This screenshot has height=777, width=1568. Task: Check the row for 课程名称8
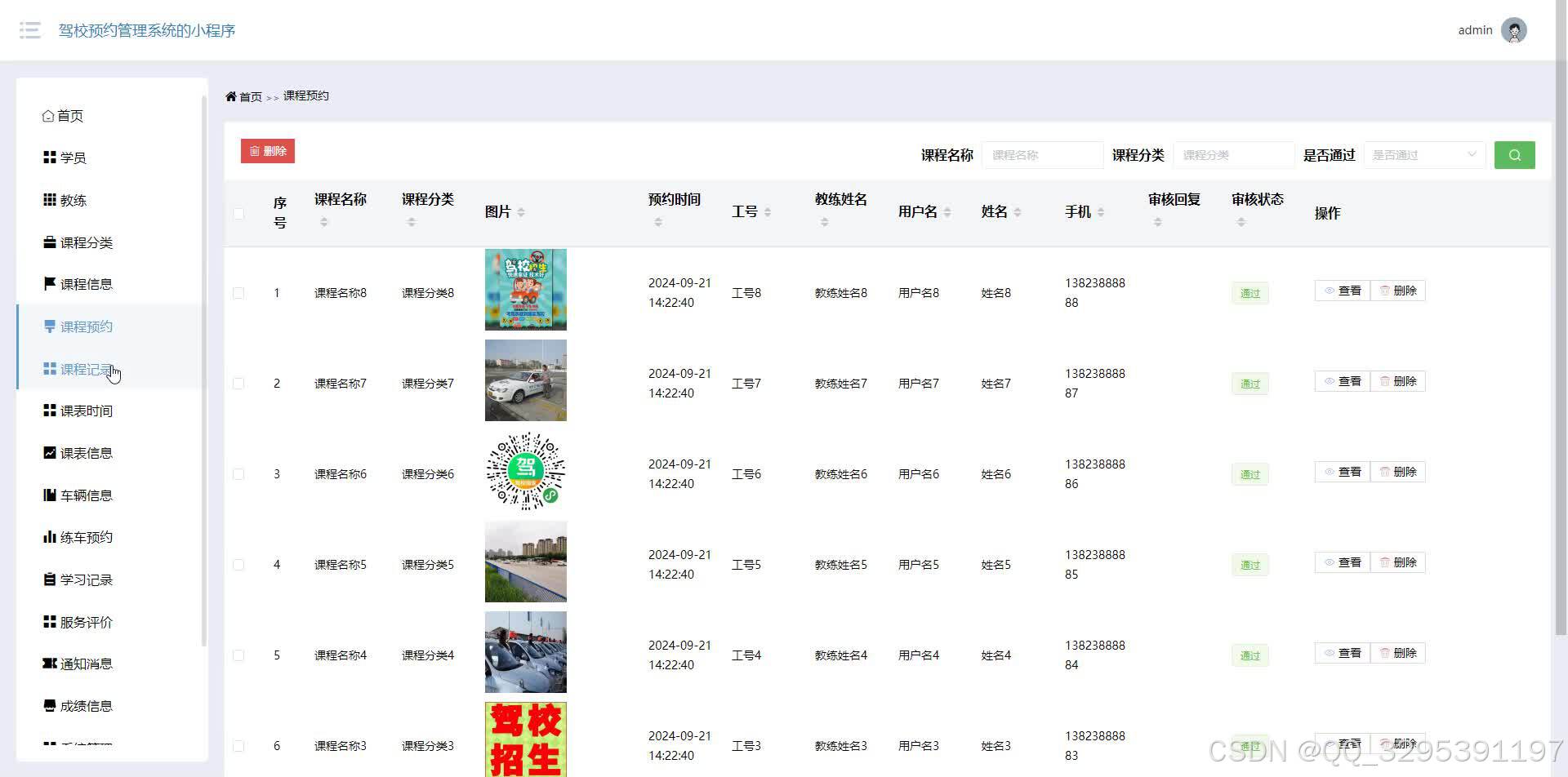[238, 292]
